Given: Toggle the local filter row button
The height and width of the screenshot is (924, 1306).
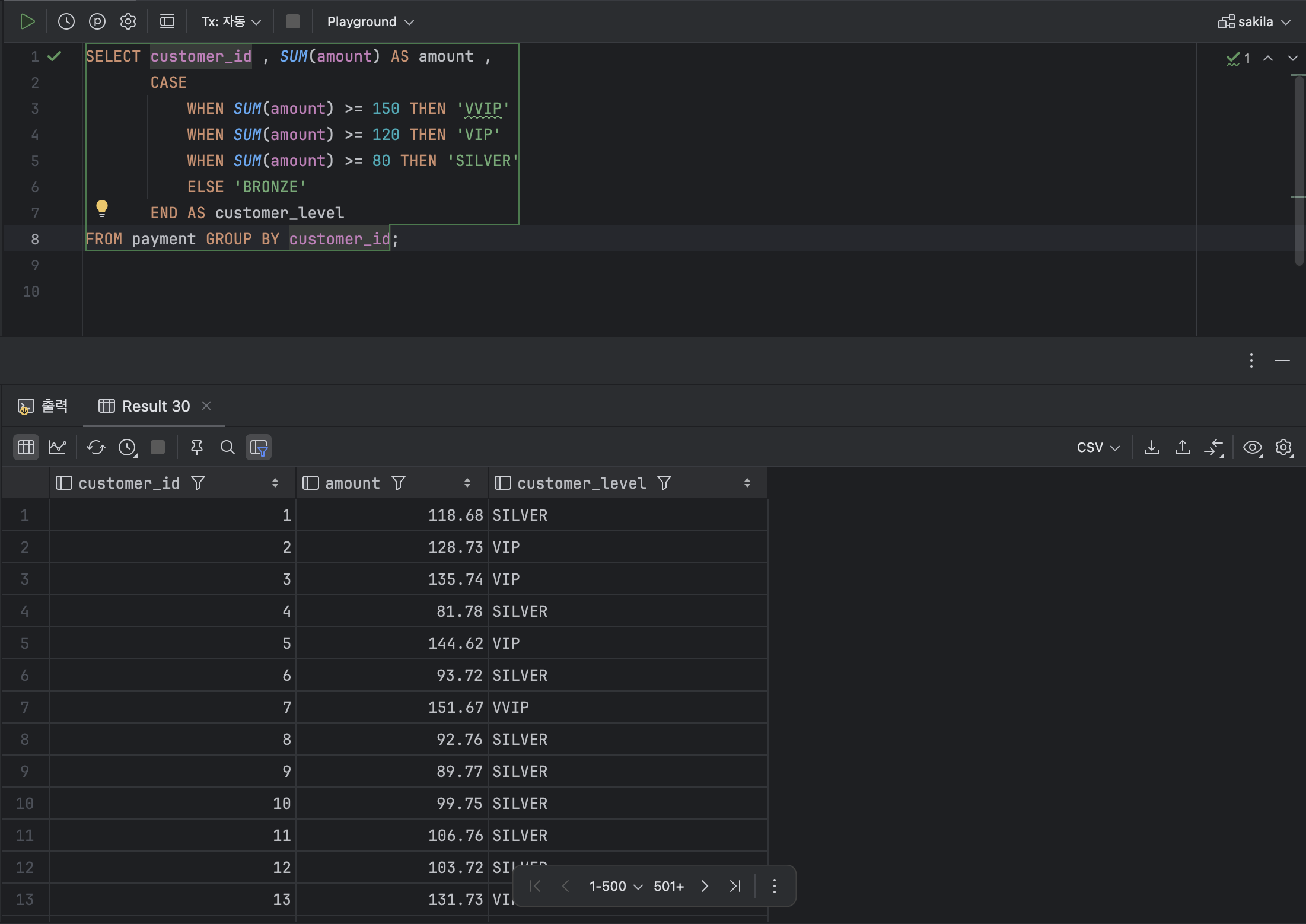Looking at the screenshot, I should tap(259, 447).
